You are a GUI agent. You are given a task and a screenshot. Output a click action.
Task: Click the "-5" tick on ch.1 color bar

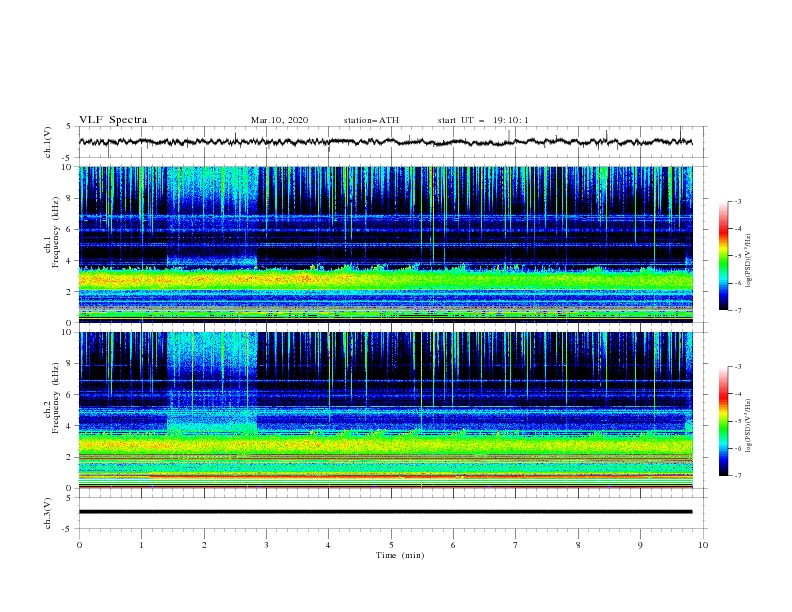pos(737,256)
